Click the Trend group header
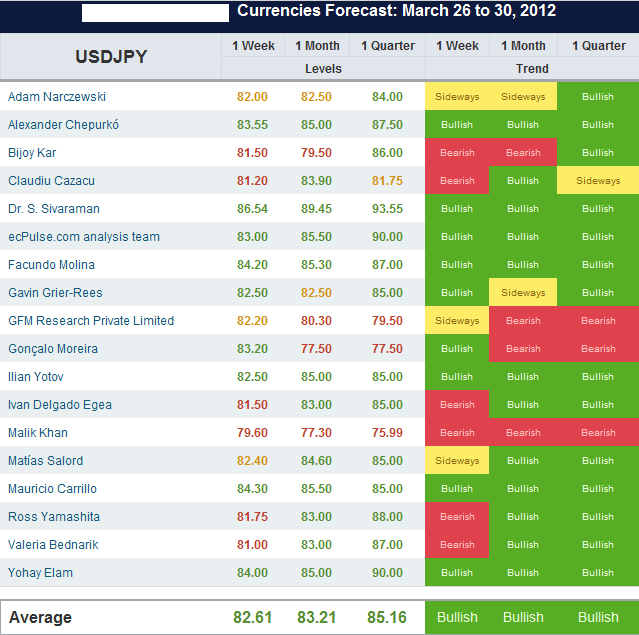 [x=532, y=69]
